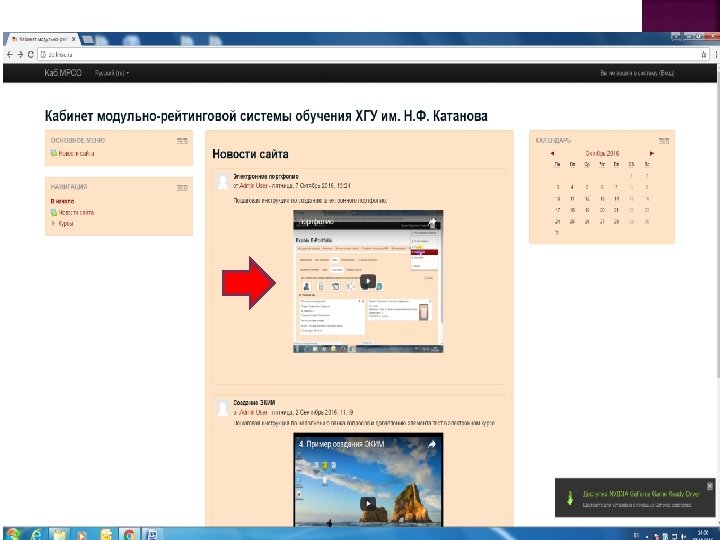Open File Explorer from taskbar
Screen dimensions: 720x540
point(59,534)
